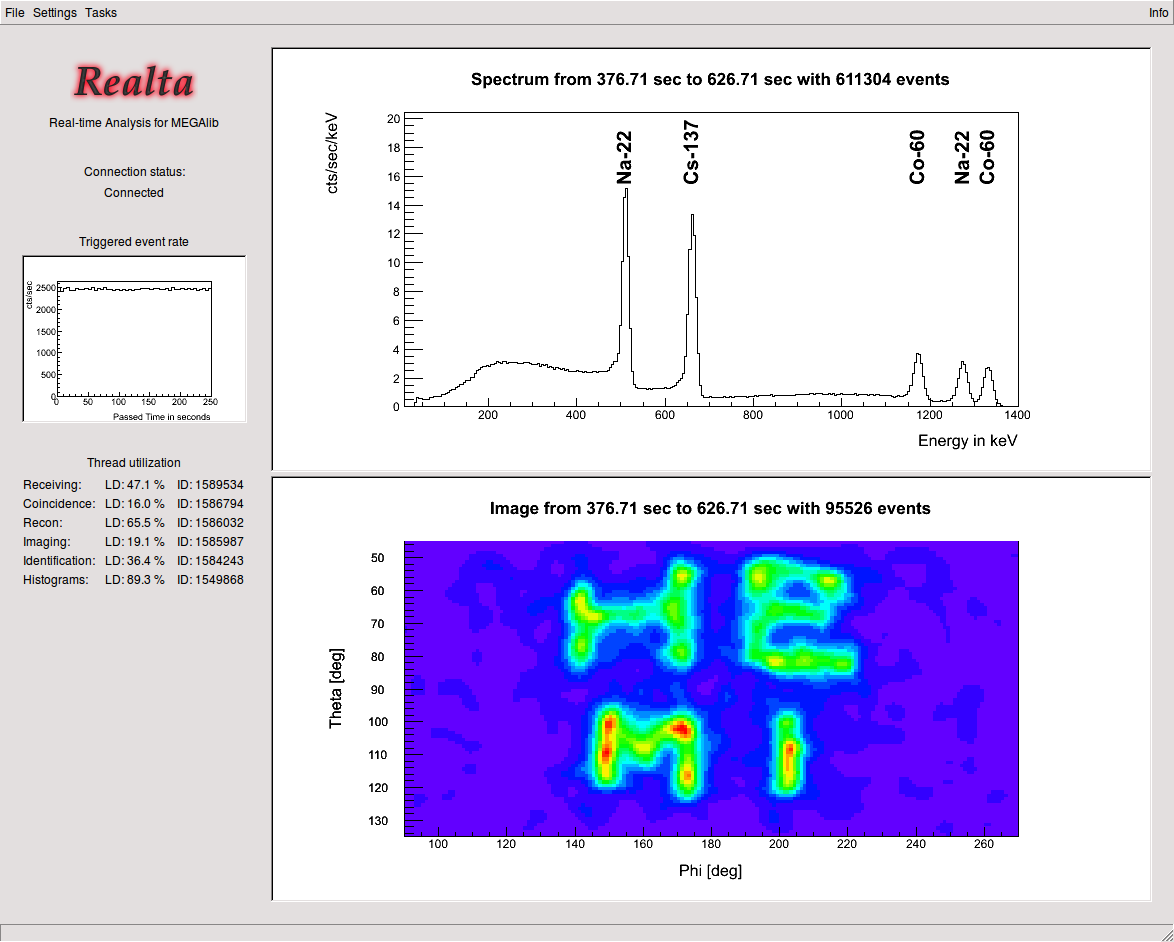Click the Realta logo

point(134,81)
